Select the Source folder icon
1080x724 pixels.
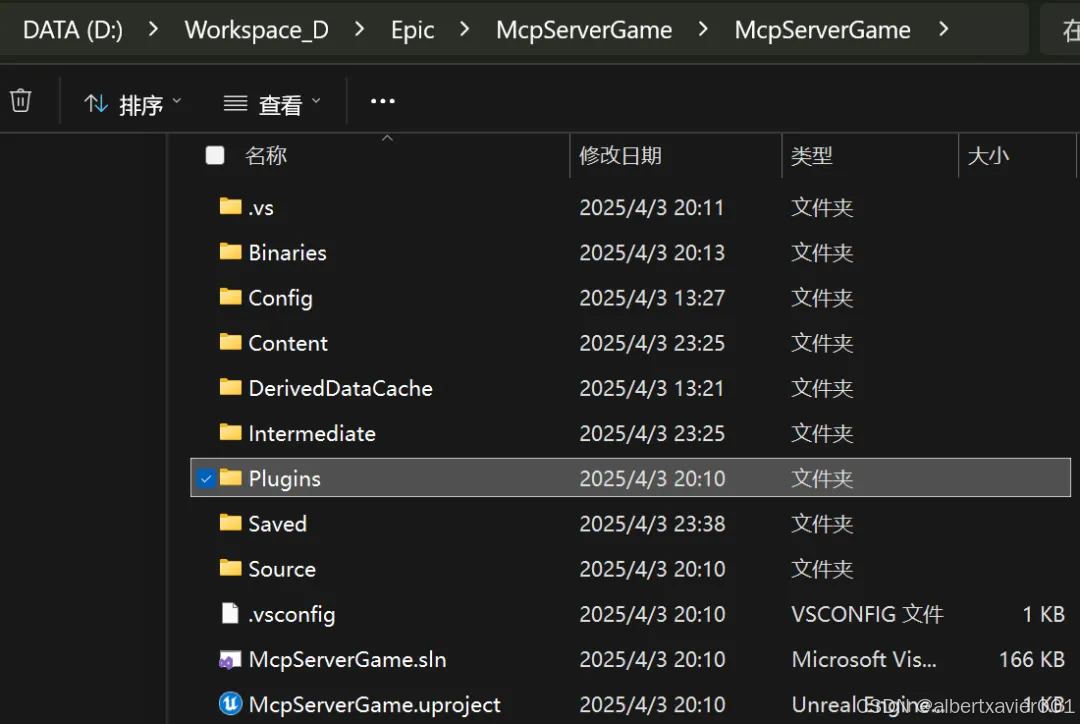coord(230,568)
